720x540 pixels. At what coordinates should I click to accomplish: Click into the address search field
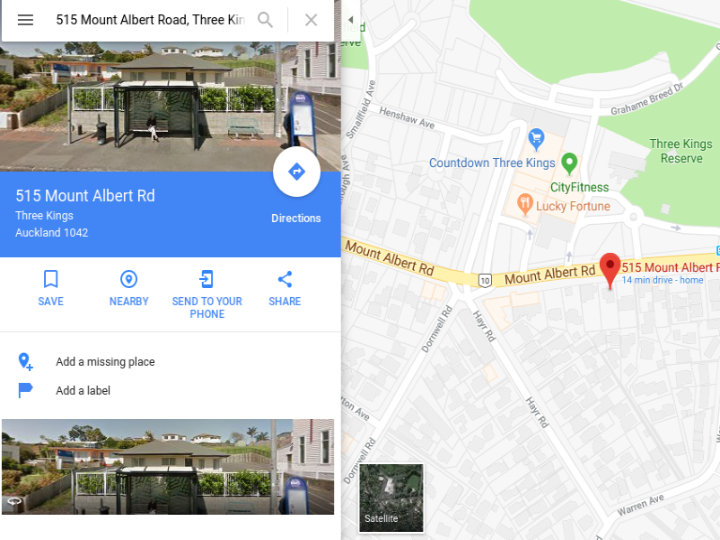click(150, 20)
